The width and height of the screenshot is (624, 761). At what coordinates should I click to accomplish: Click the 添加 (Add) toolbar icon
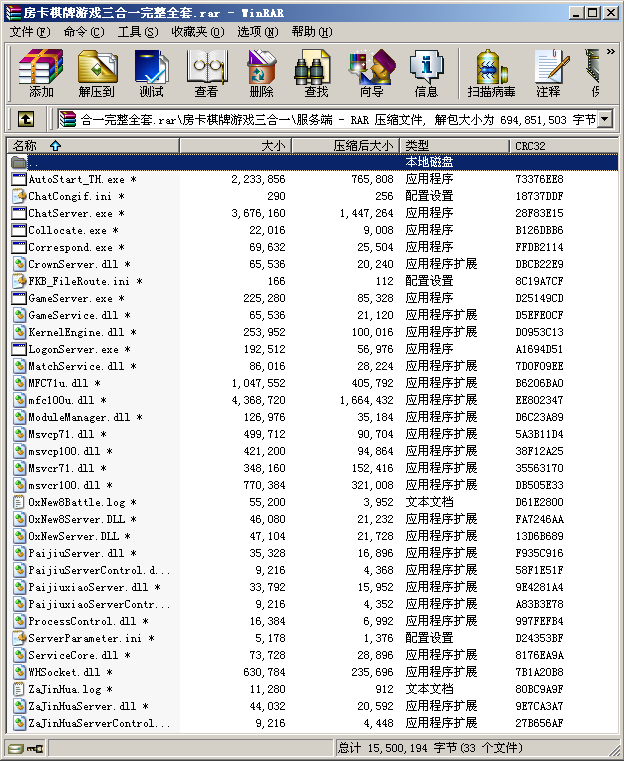tap(41, 73)
